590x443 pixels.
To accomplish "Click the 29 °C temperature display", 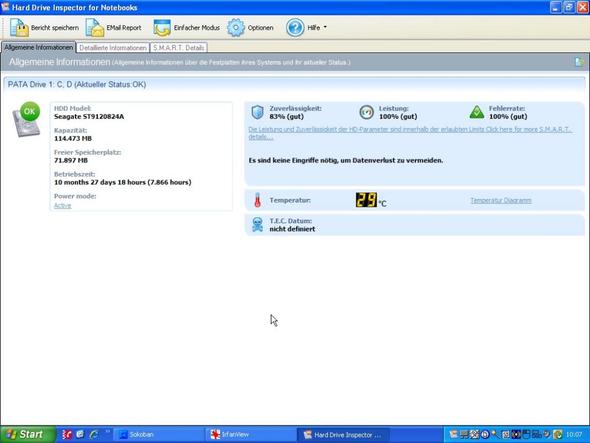I will coord(371,200).
